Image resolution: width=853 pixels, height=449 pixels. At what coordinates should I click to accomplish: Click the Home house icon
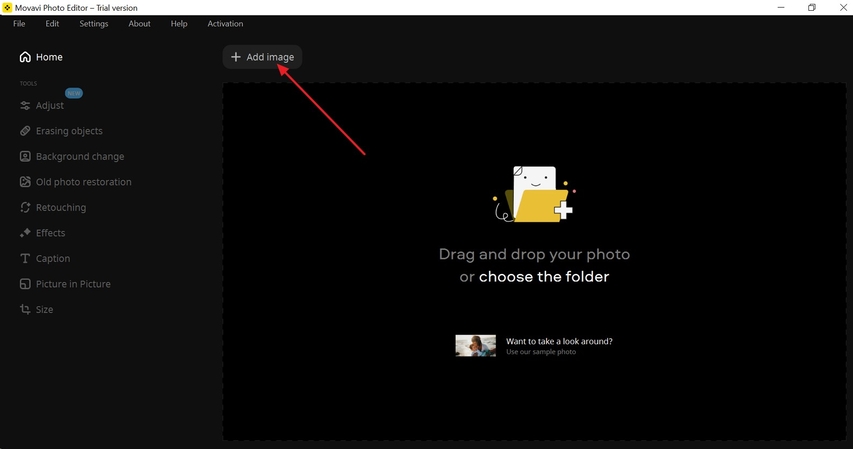(x=25, y=57)
